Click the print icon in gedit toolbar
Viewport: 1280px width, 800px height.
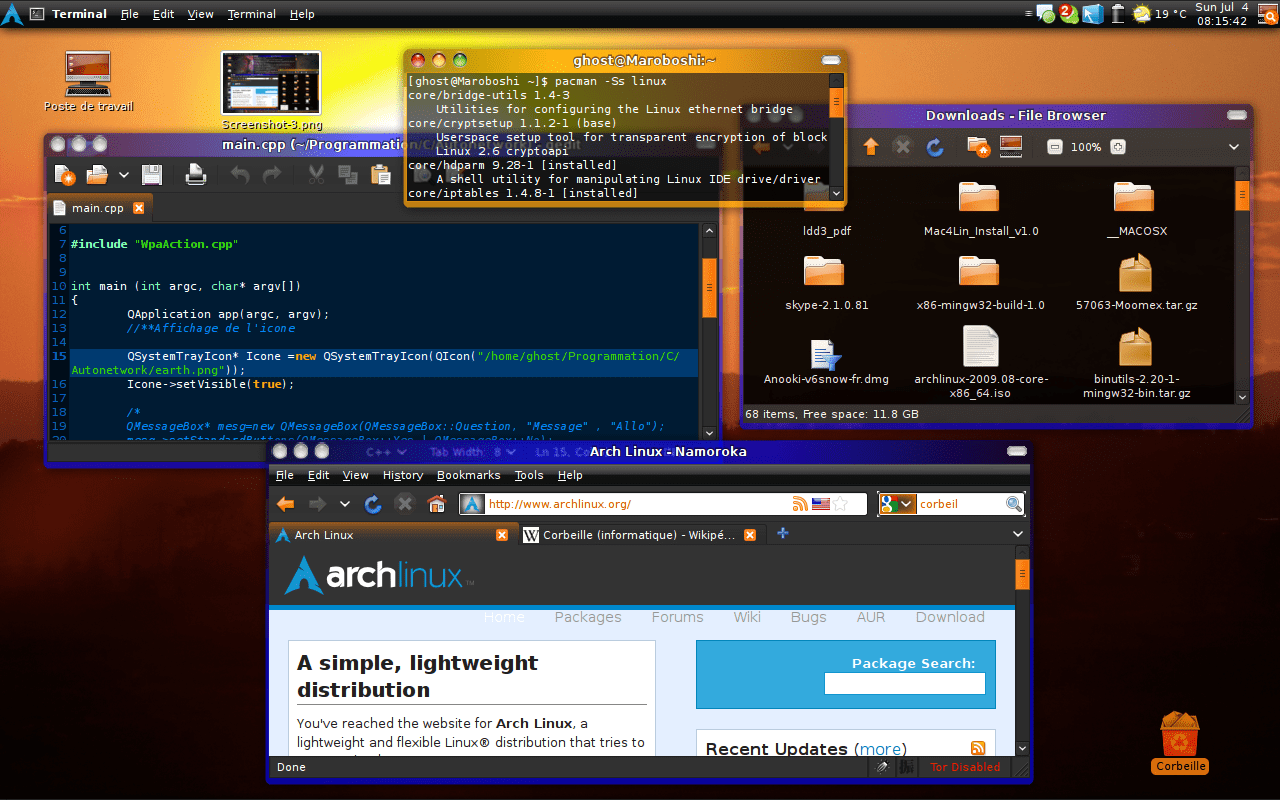tap(196, 175)
